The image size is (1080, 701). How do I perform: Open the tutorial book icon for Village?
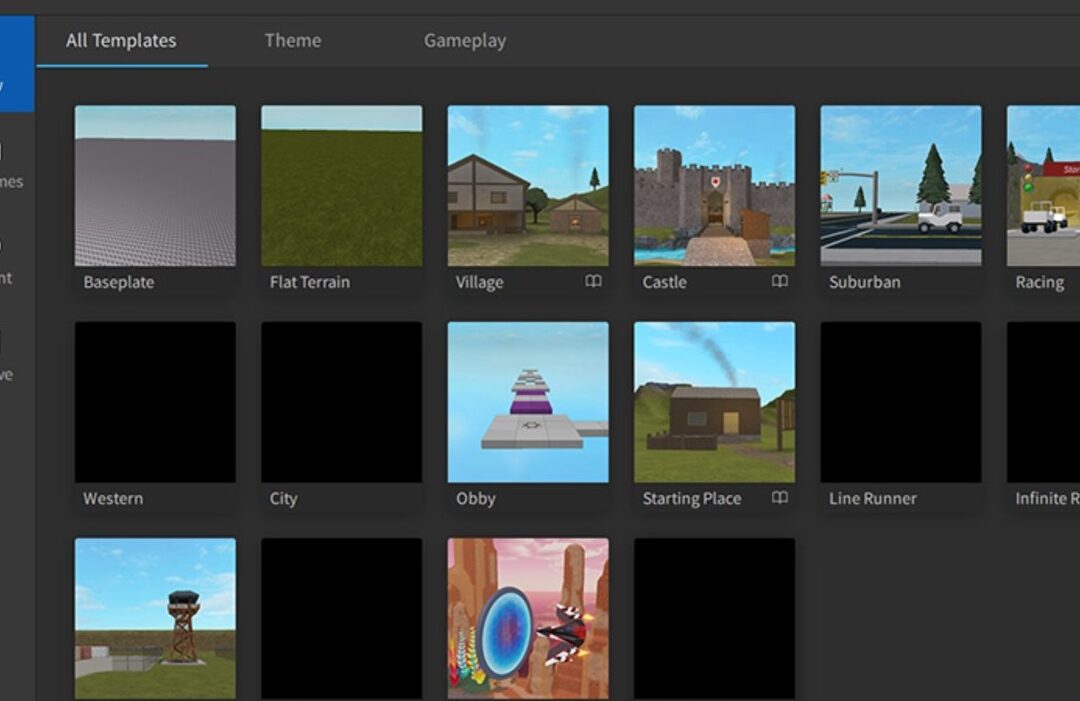click(593, 282)
